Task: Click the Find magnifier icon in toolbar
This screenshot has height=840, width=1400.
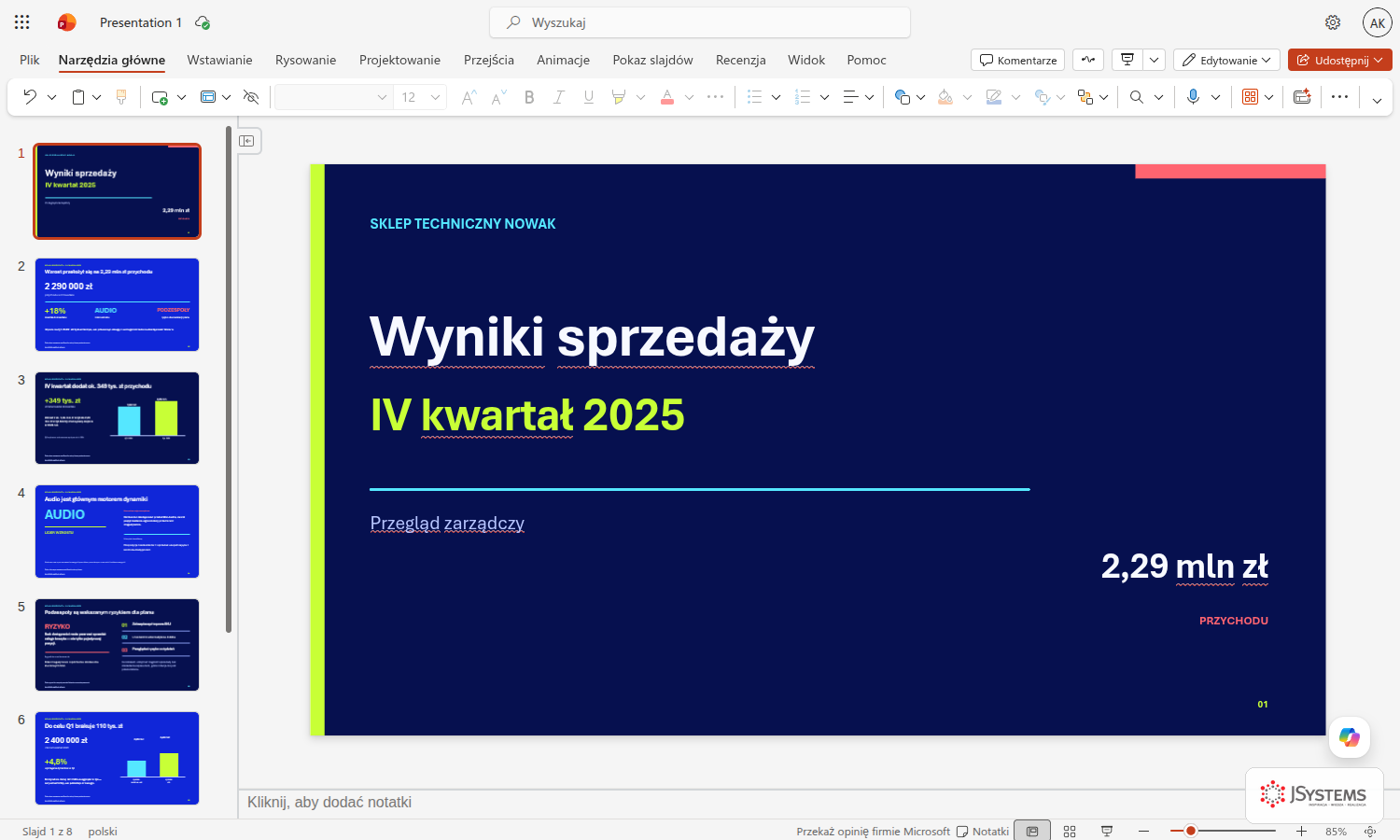Action: tap(1136, 97)
